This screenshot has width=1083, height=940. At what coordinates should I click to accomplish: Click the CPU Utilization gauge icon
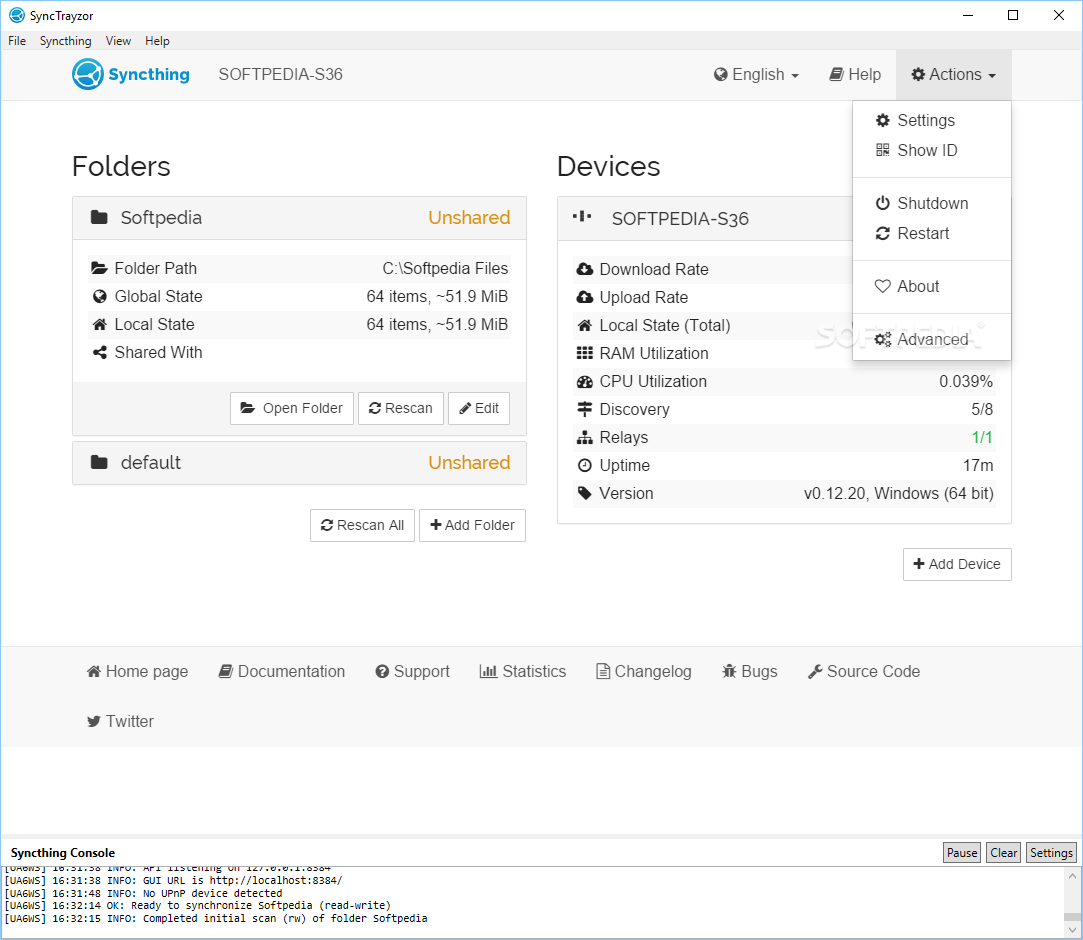584,381
